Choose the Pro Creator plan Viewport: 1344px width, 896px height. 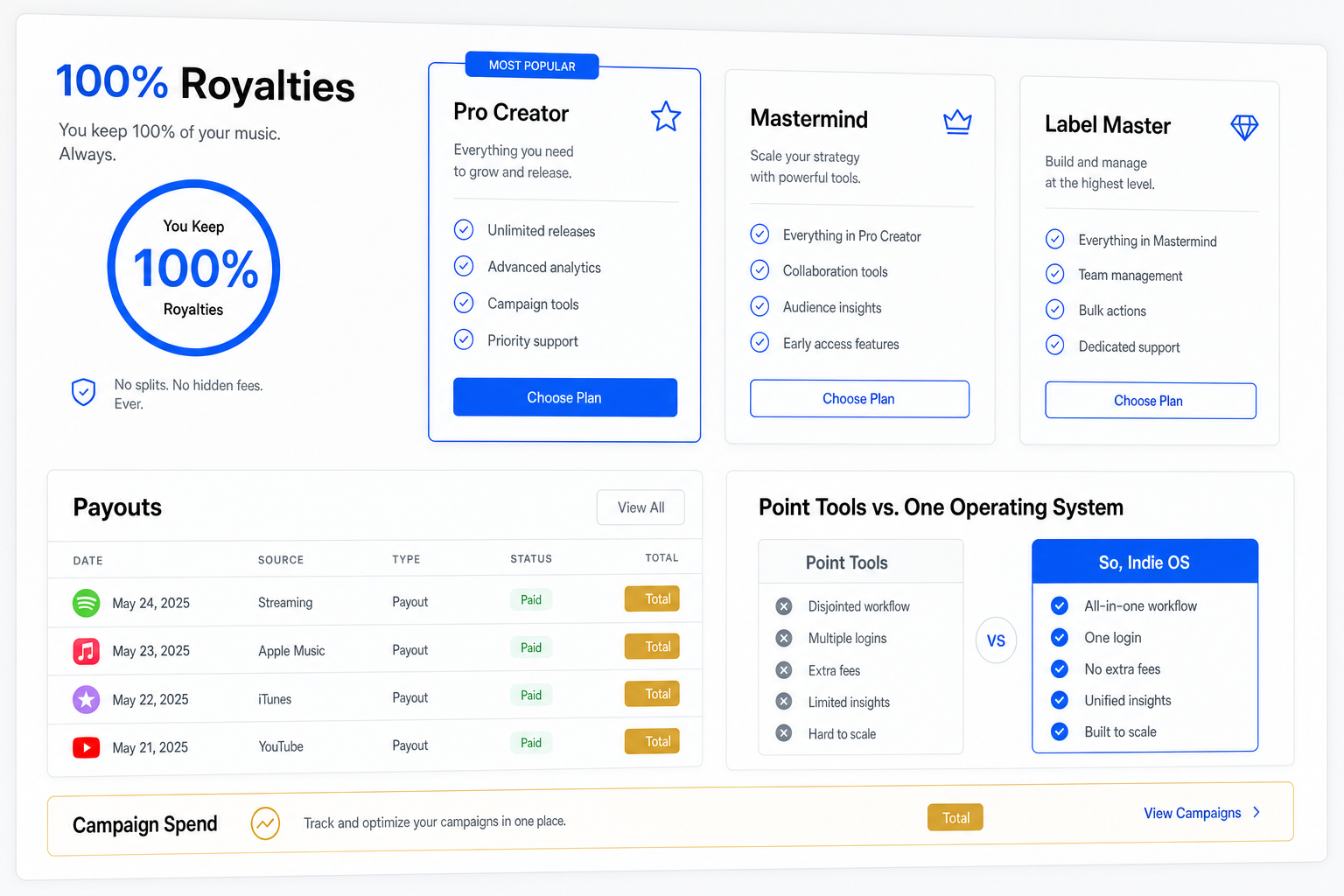(565, 397)
